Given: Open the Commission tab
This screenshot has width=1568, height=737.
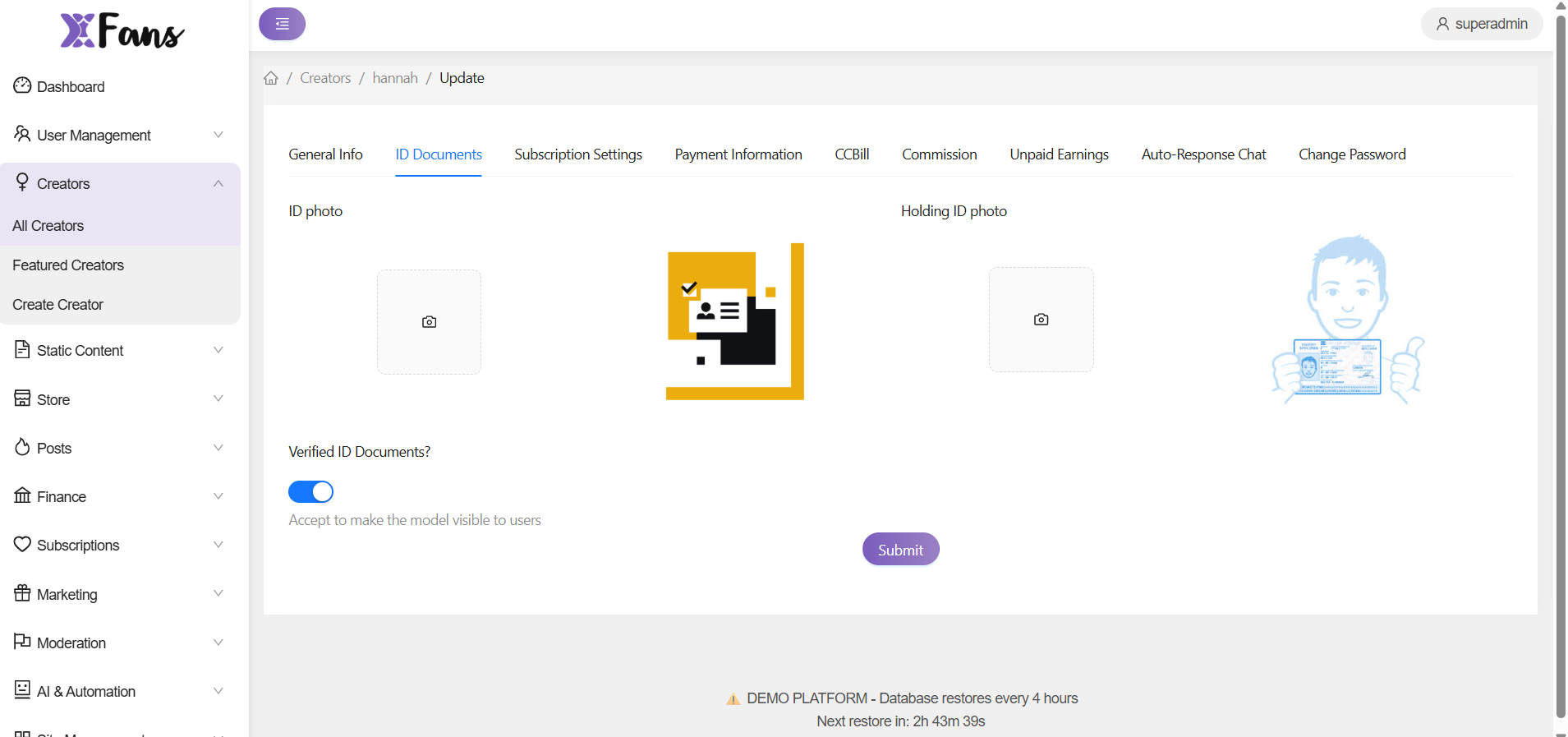Looking at the screenshot, I should click(939, 154).
